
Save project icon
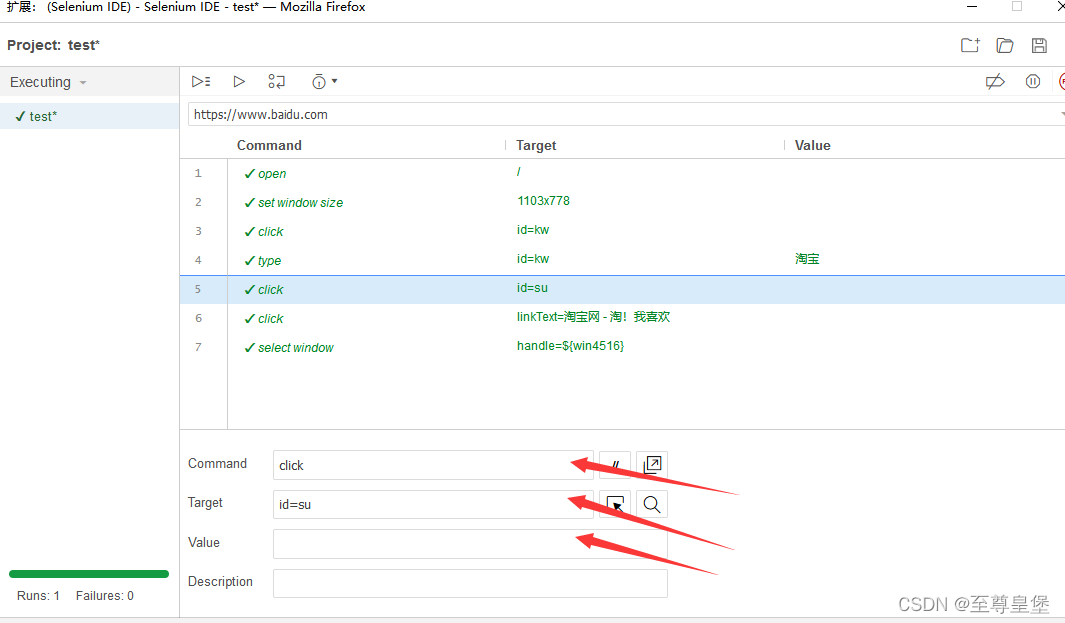(1039, 45)
